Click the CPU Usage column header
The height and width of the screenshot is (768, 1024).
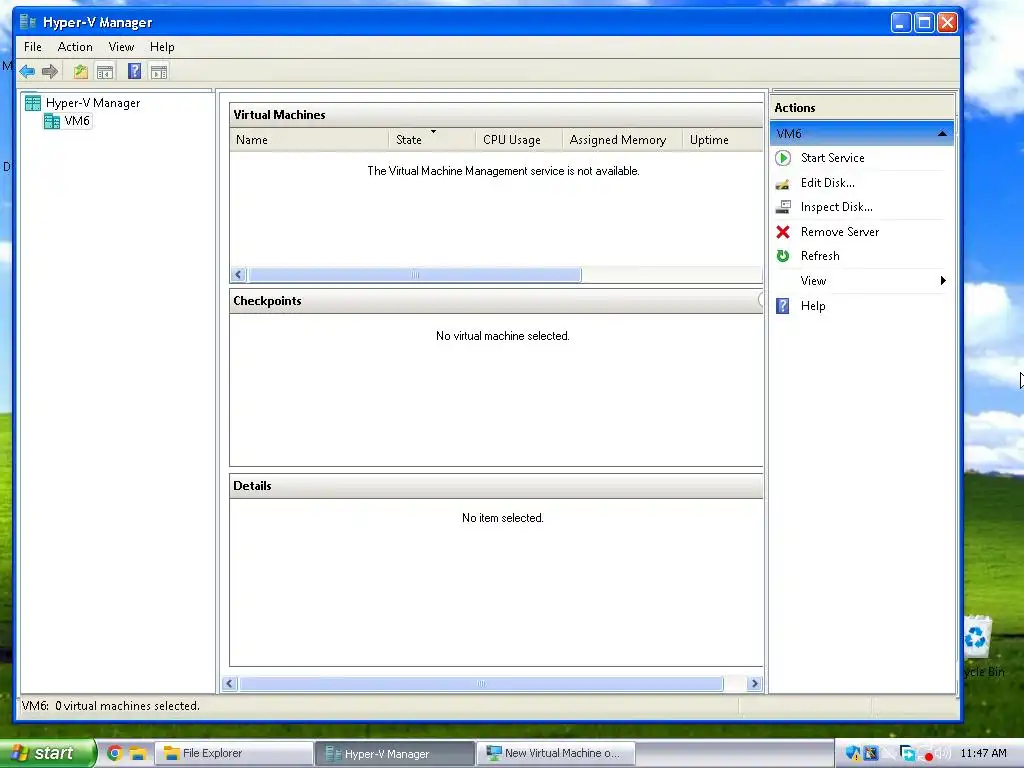519,140
